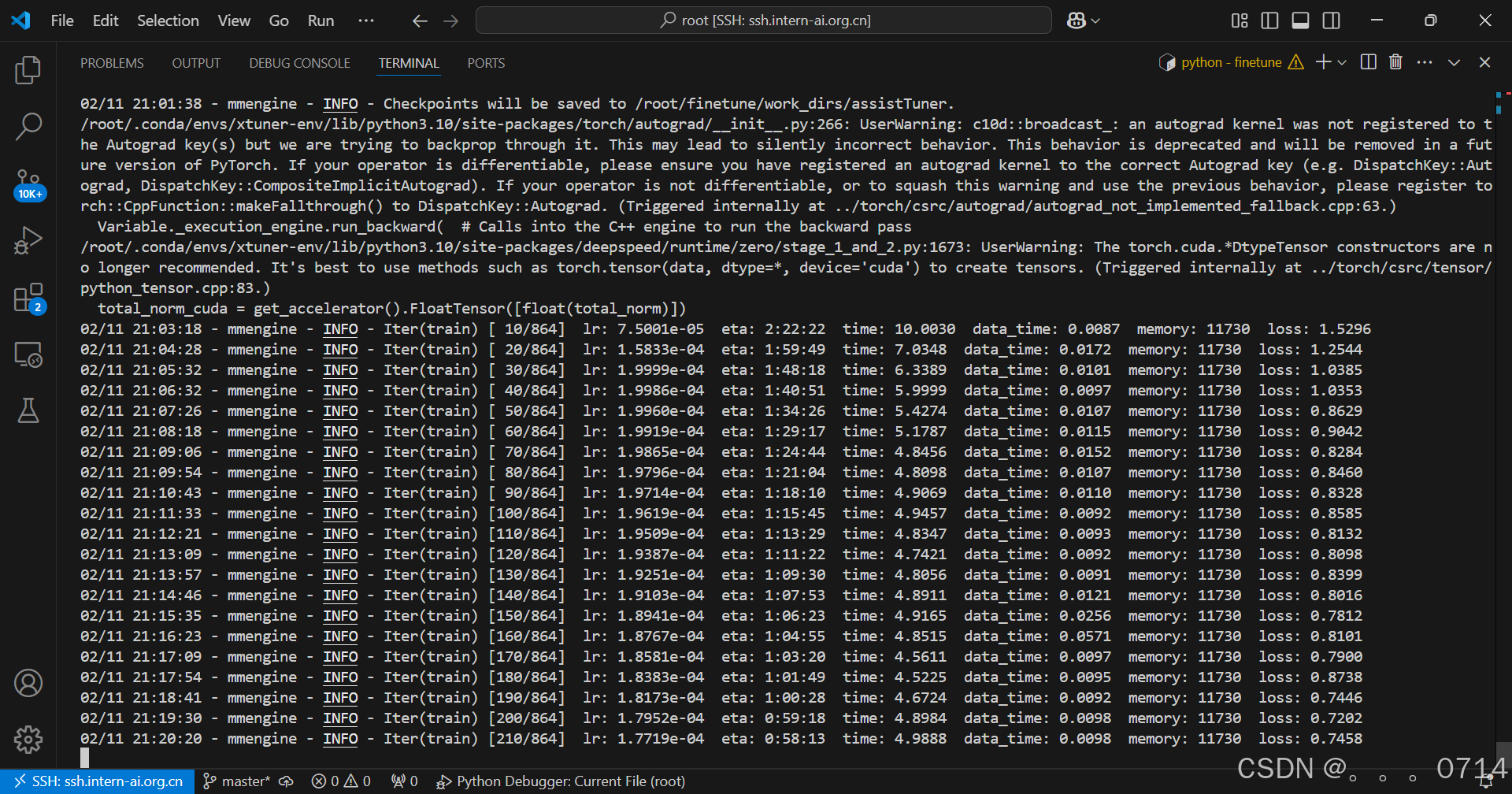This screenshot has height=794, width=1512.
Task: Toggle the primary side bar
Action: tap(1269, 20)
